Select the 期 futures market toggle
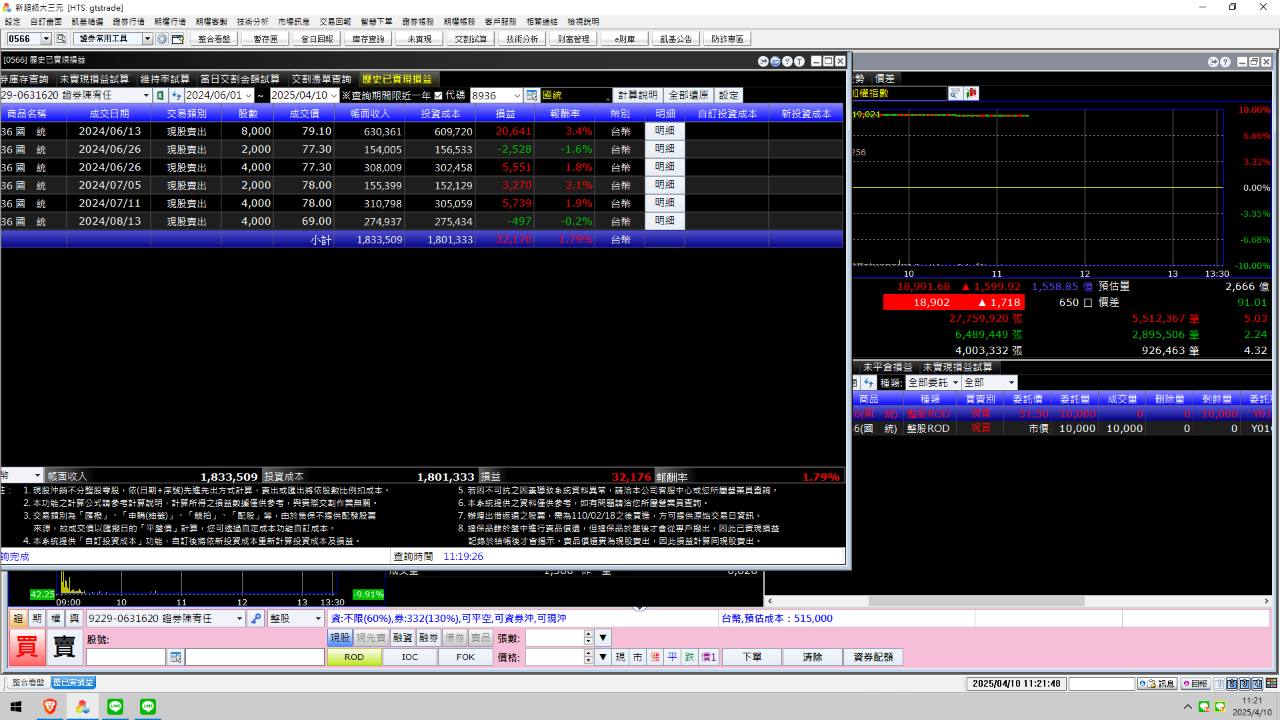The height and width of the screenshot is (720, 1280). tap(37, 619)
